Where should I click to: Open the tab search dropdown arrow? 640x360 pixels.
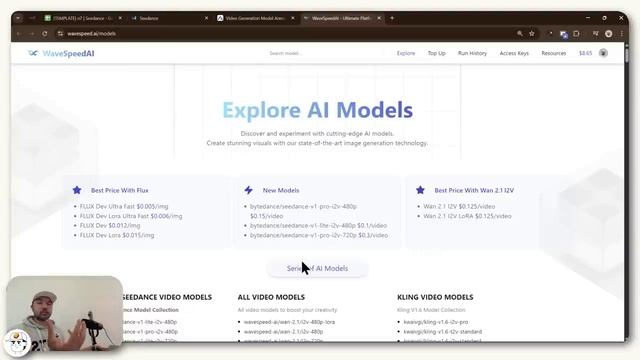[18, 18]
